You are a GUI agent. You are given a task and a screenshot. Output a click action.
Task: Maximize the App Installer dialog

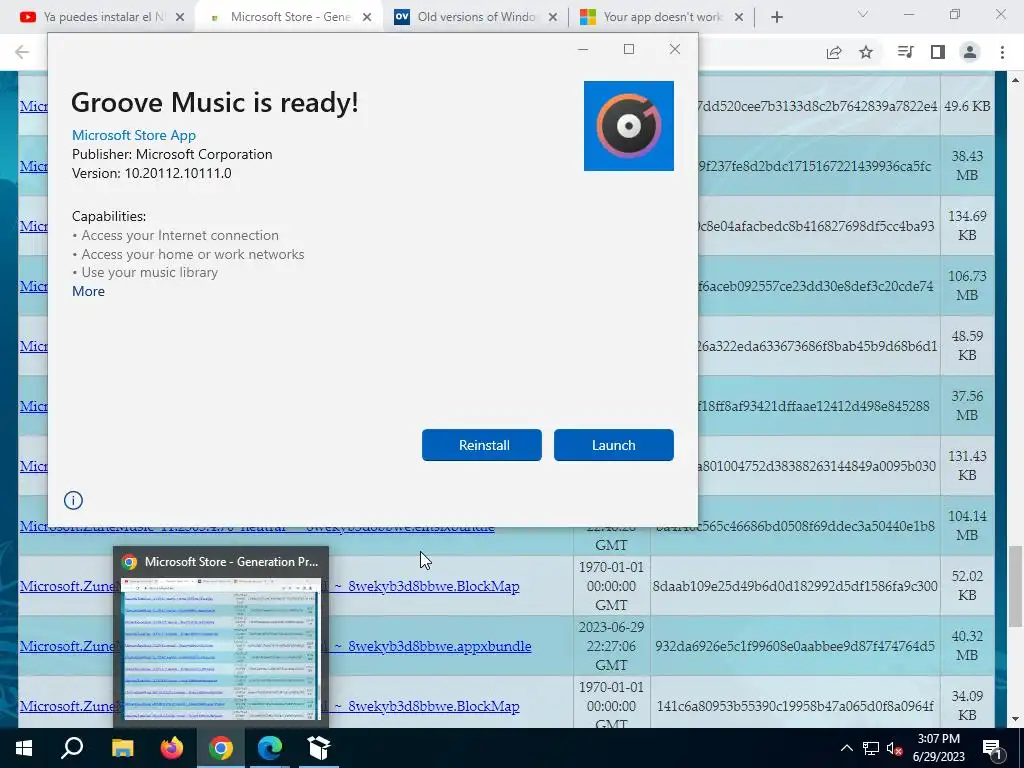(x=629, y=49)
